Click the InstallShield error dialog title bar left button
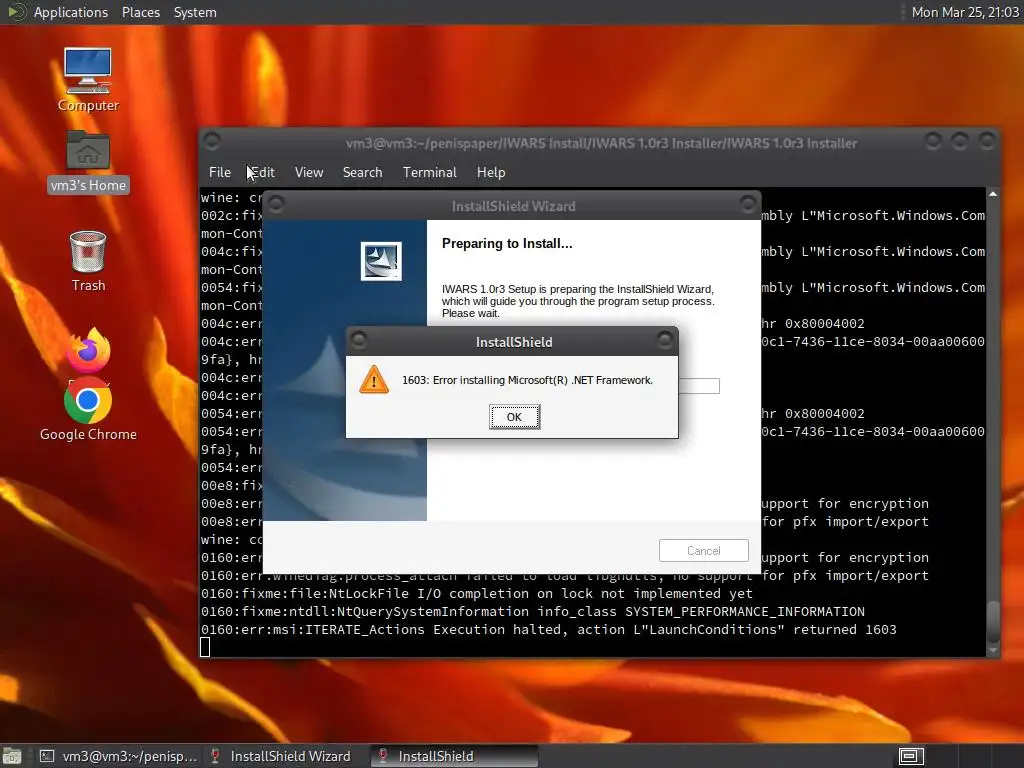Viewport: 1024px width, 768px height. coord(359,340)
